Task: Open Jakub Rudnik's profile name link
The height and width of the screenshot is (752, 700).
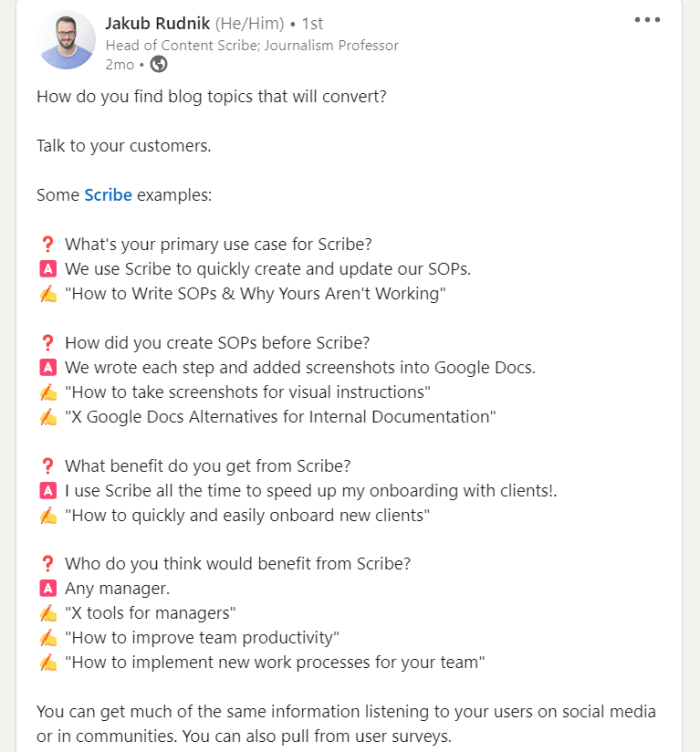Action: click(x=158, y=23)
